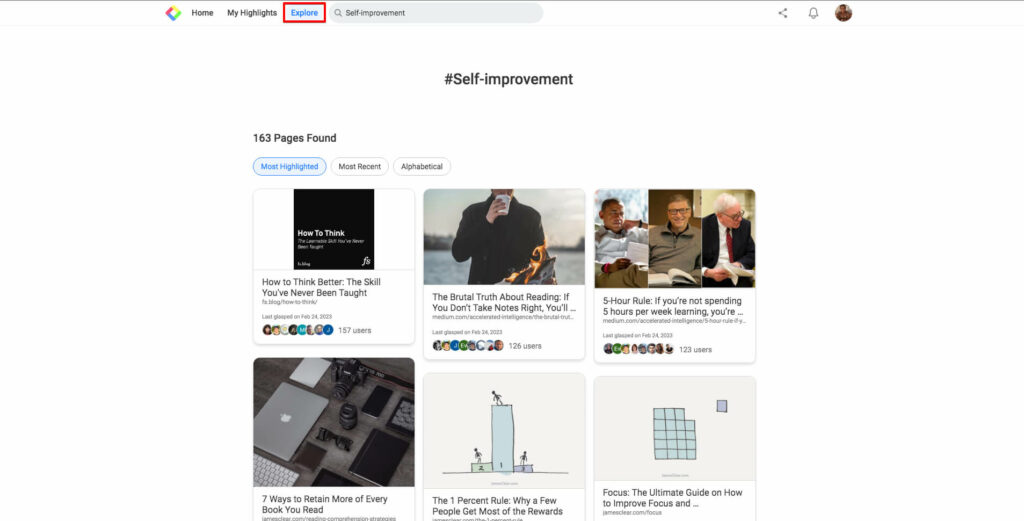
Task: Select the Alphabetical sort filter
Action: (422, 166)
